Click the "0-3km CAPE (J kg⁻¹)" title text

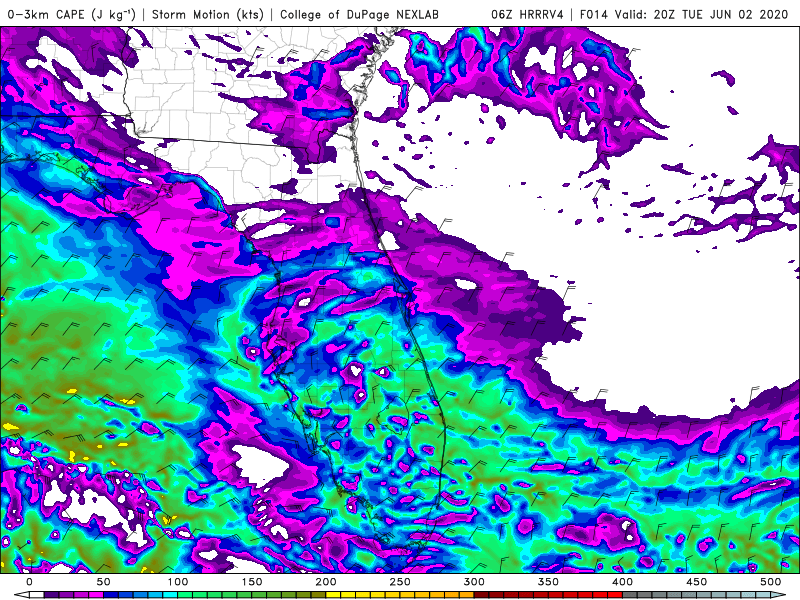71,14
